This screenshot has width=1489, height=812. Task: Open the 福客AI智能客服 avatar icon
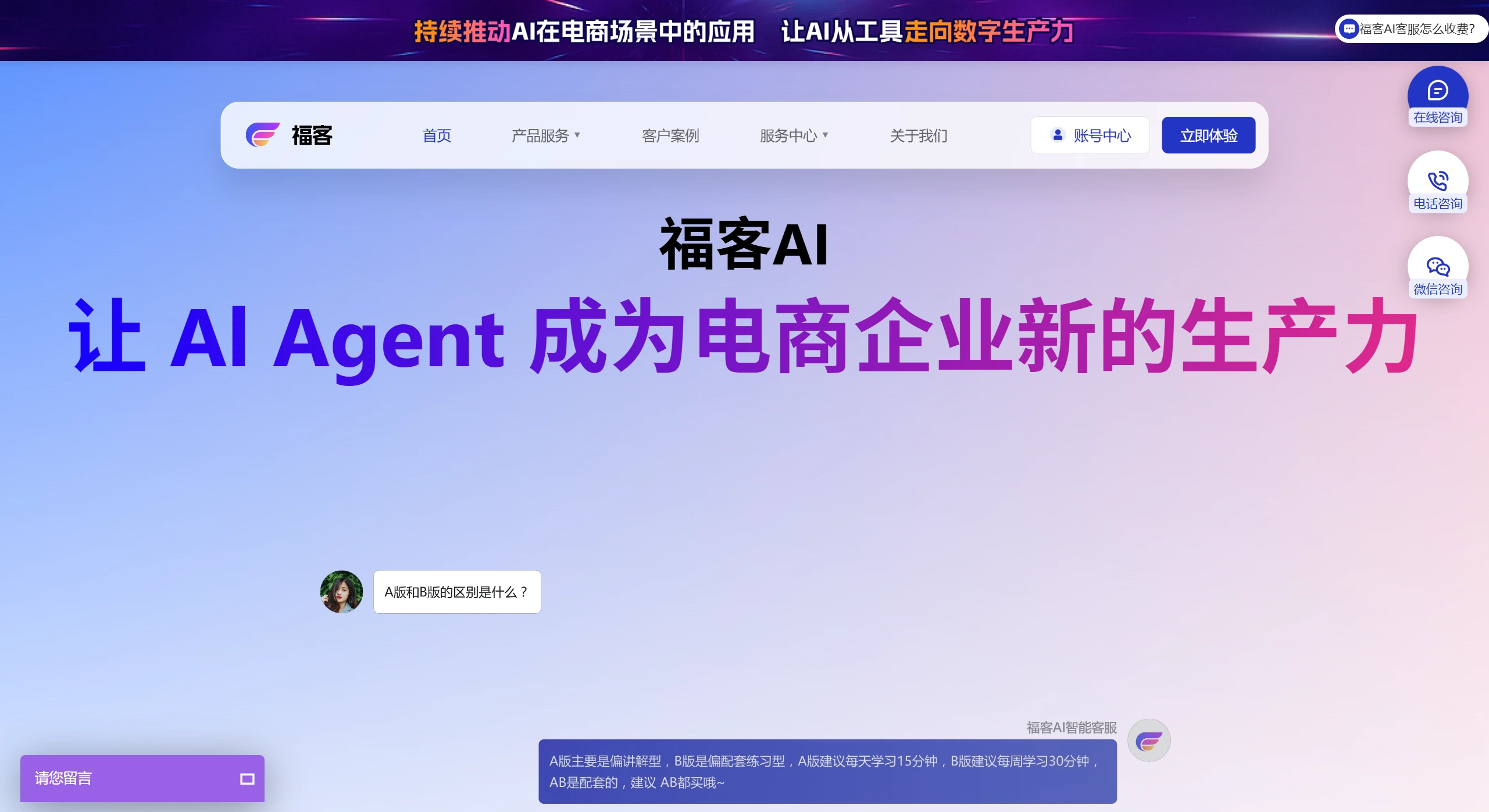pyautogui.click(x=1148, y=739)
